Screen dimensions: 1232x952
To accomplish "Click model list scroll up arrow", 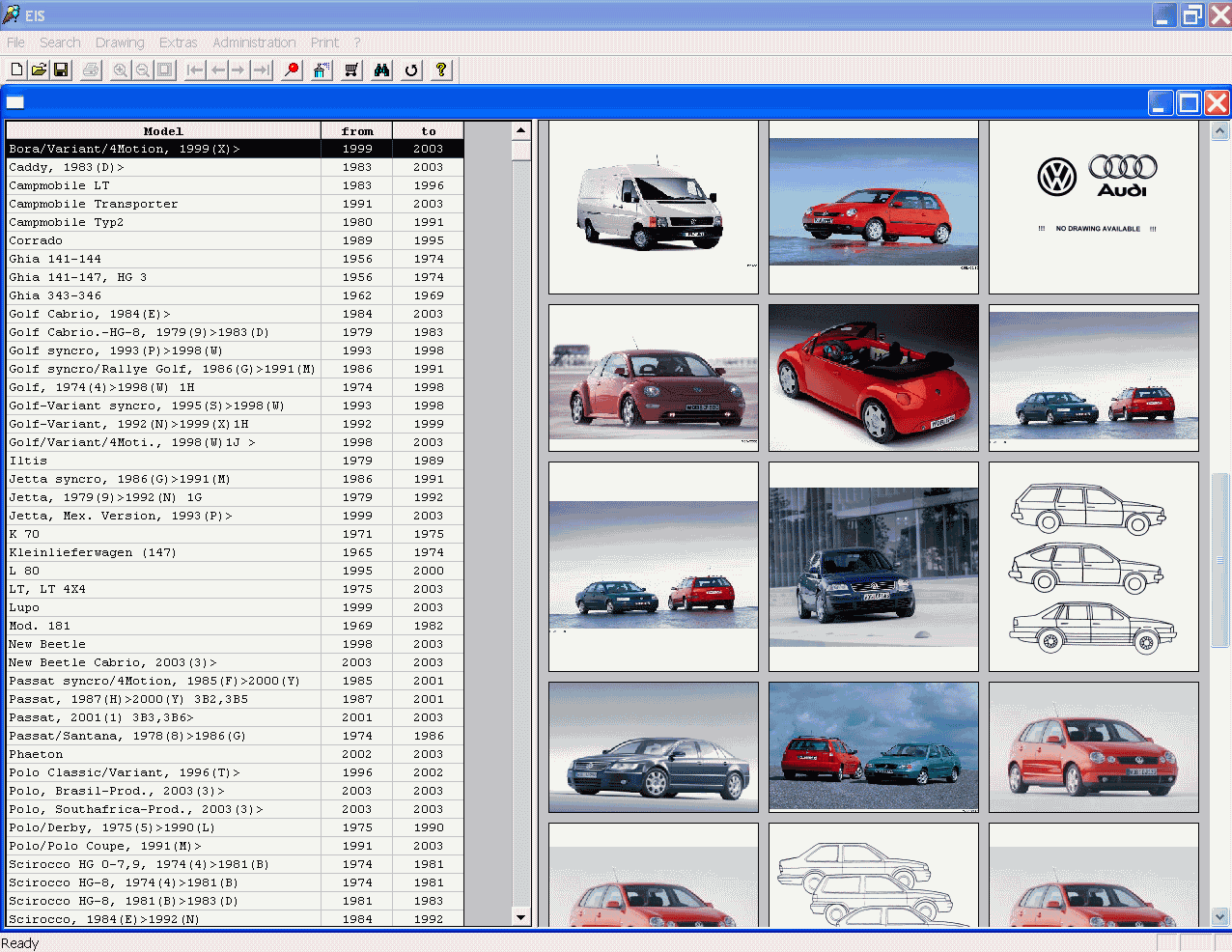I will (521, 130).
